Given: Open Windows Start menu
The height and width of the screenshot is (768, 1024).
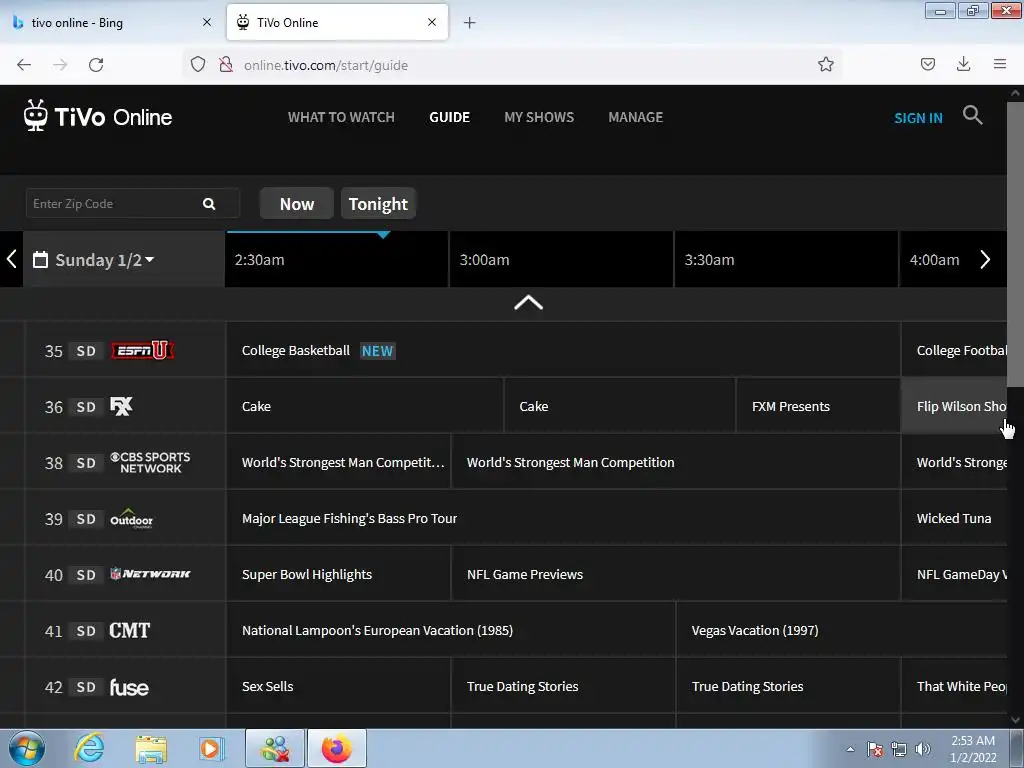Looking at the screenshot, I should click(26, 748).
